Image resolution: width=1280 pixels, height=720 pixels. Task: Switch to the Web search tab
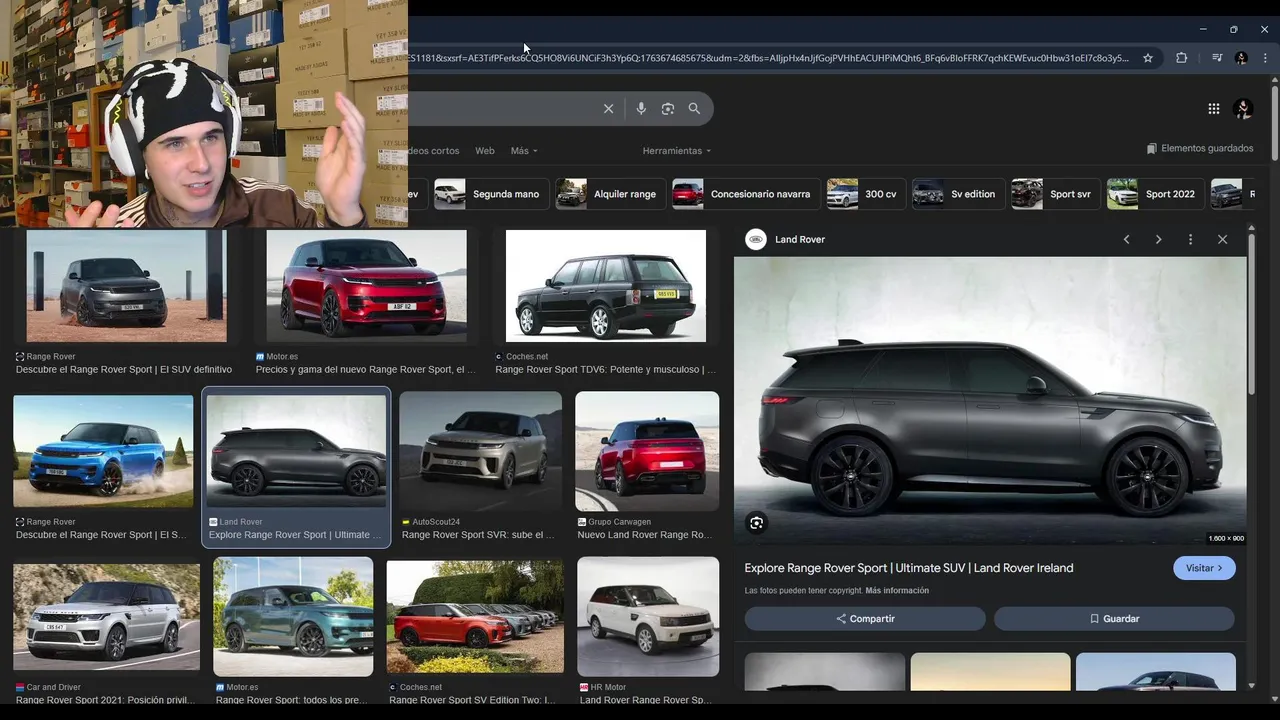pos(485,151)
